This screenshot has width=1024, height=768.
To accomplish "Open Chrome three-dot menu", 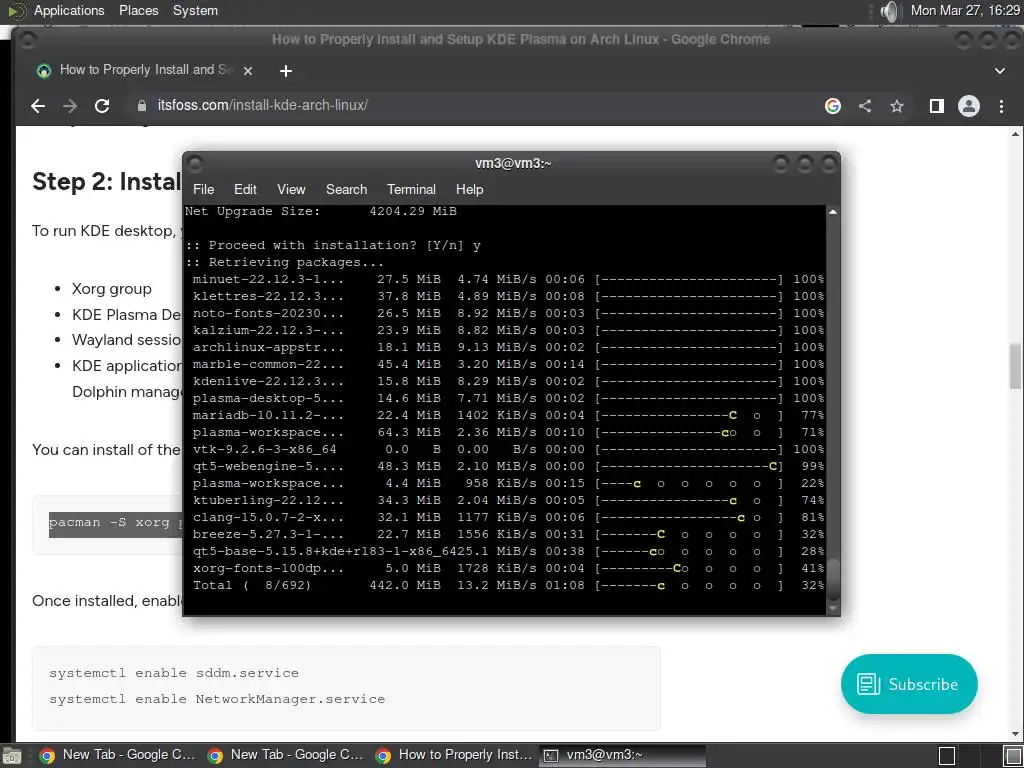I will pos(1001,106).
